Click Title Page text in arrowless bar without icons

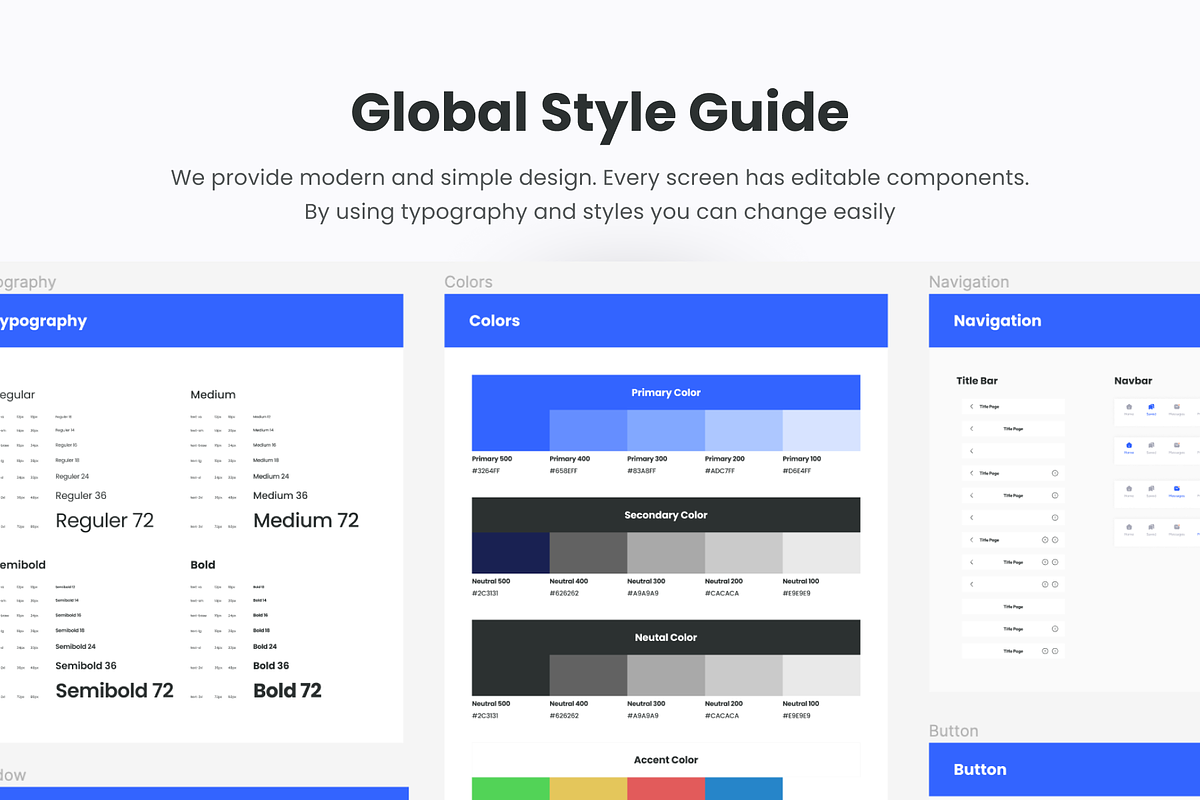1013,607
